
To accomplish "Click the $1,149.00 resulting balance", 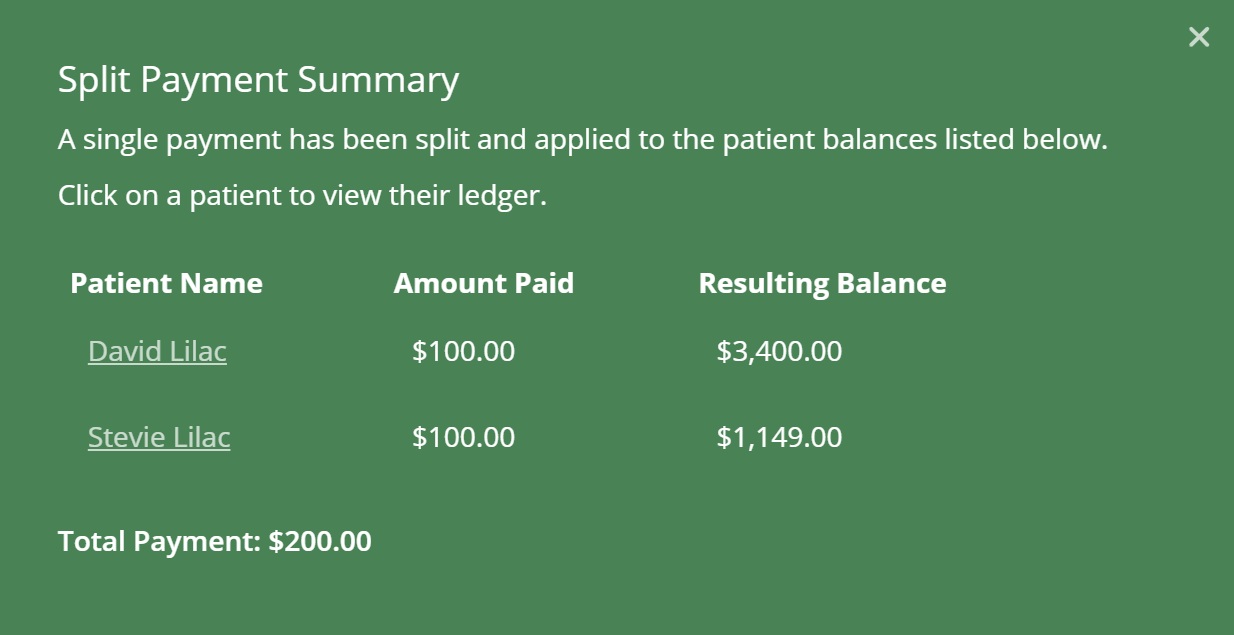I will (x=779, y=437).
